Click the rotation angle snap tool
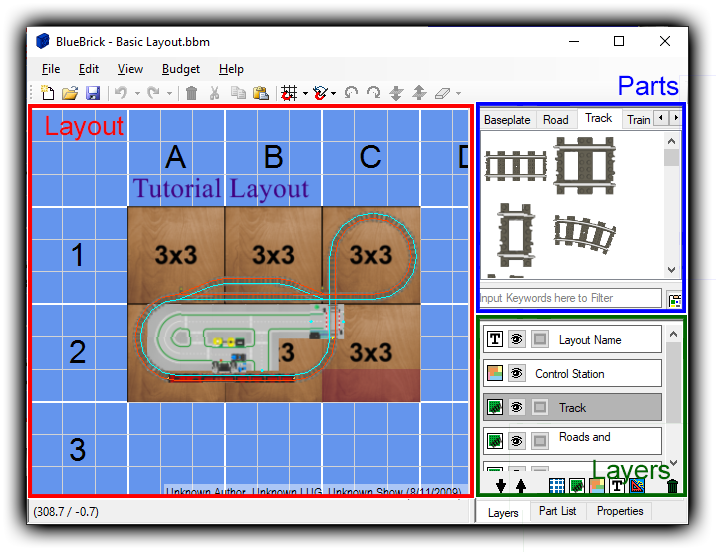 (321, 93)
